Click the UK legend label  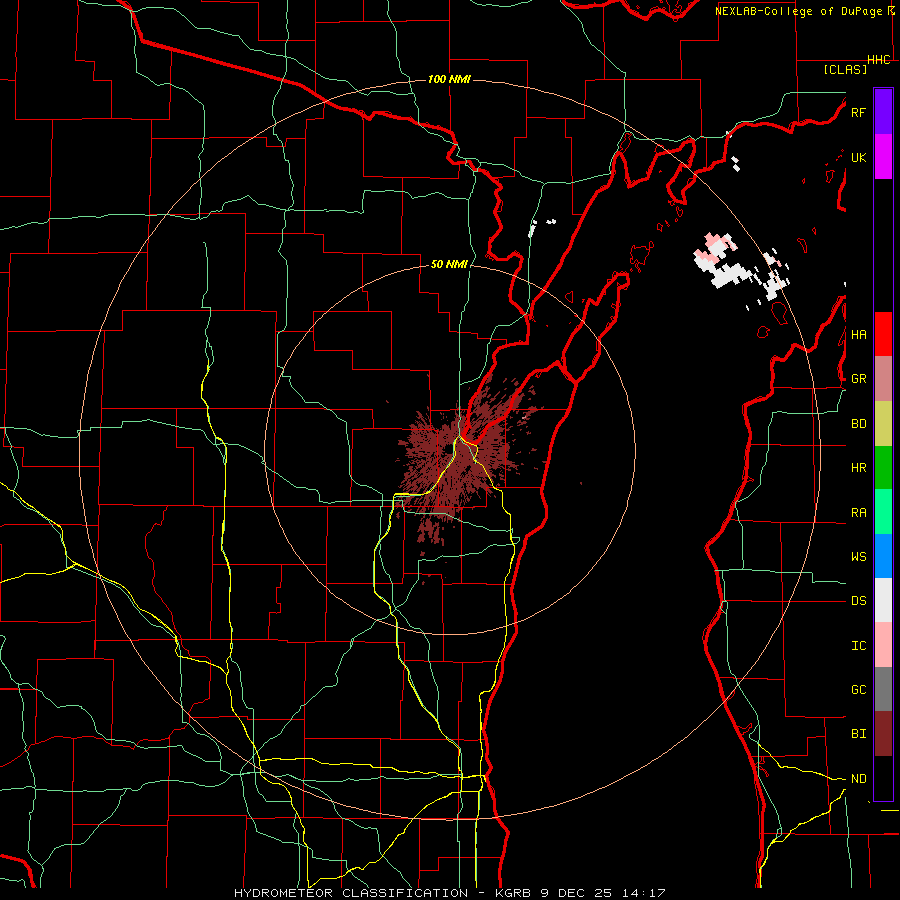pos(858,157)
